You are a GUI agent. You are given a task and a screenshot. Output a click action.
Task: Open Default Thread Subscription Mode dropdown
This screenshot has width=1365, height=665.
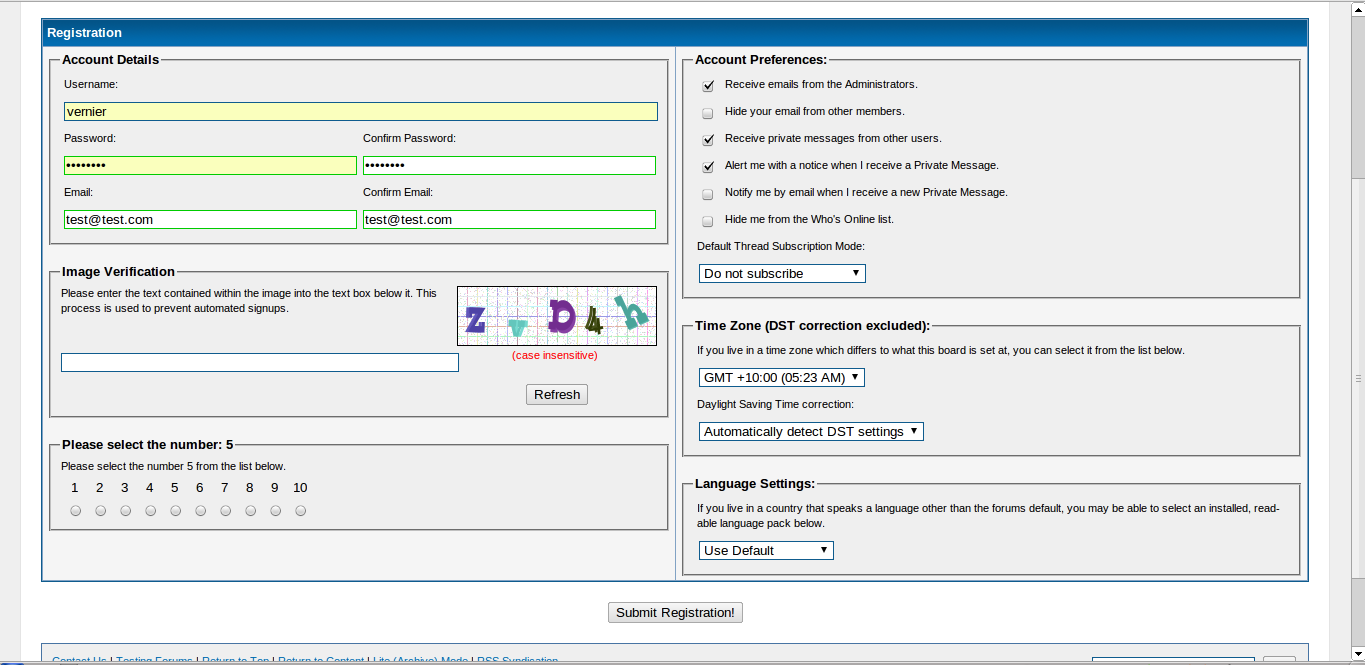point(782,274)
